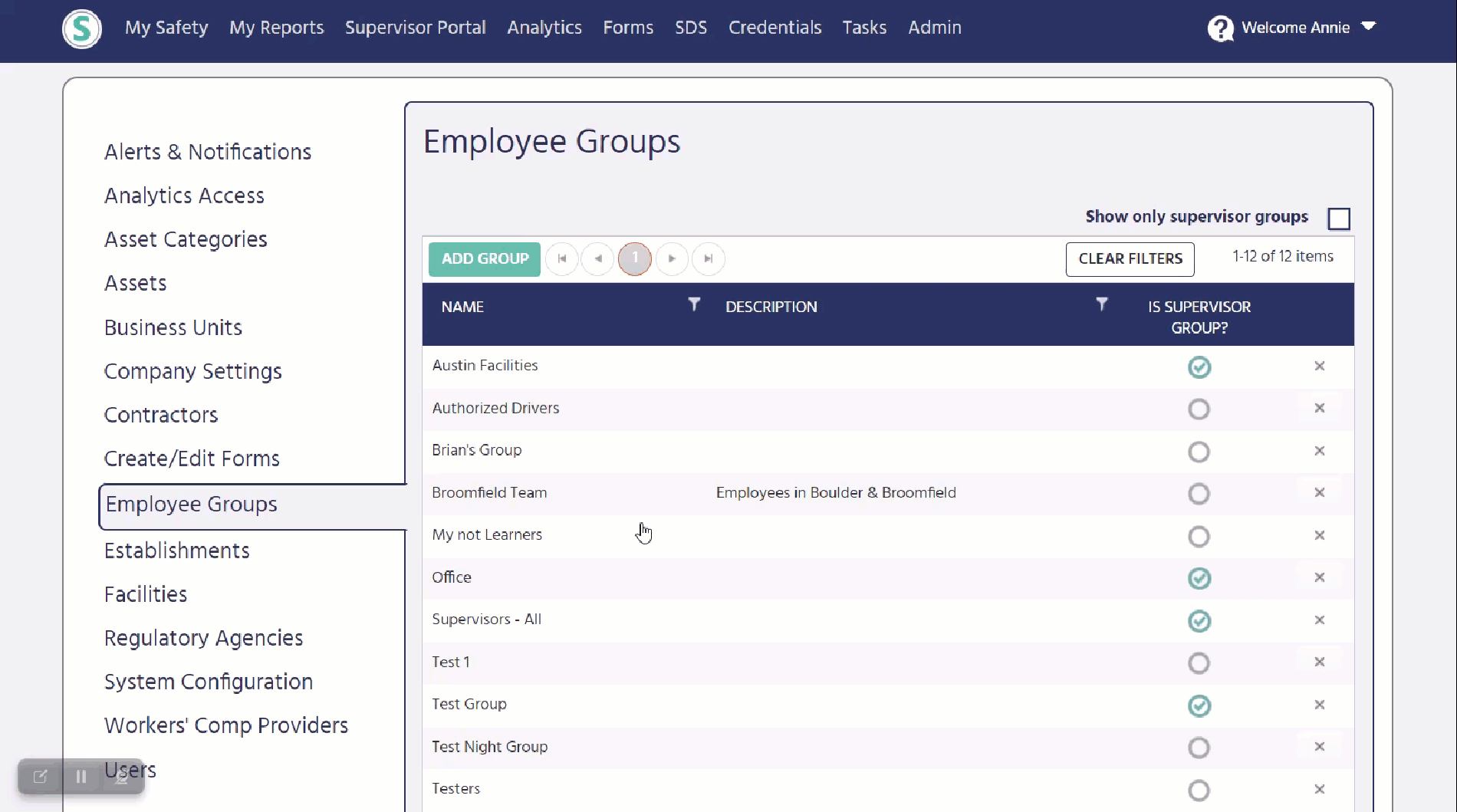
Task: Open the Name column filter
Action: (x=693, y=304)
